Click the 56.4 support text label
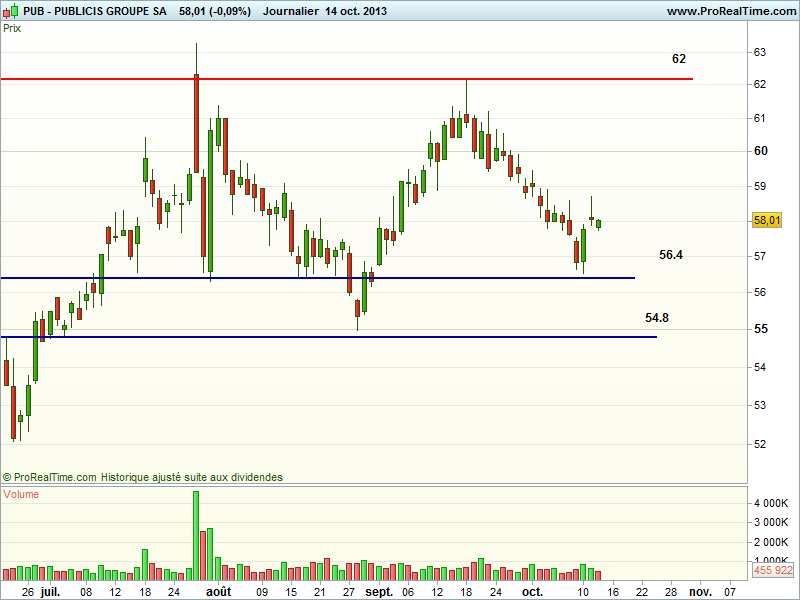Image resolution: width=800 pixels, height=600 pixels. pos(671,255)
